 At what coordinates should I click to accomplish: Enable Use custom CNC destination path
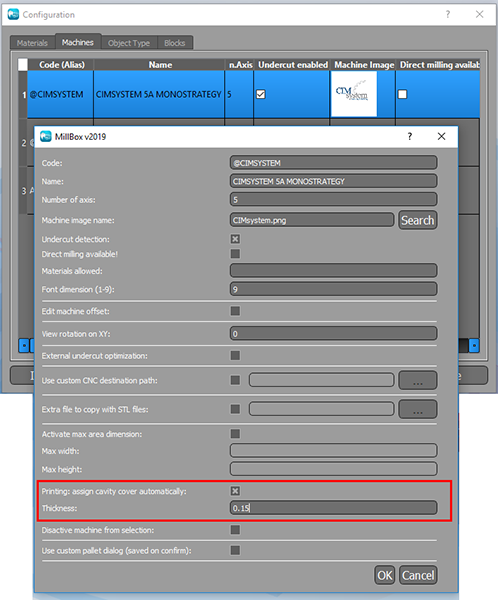pyautogui.click(x=235, y=380)
